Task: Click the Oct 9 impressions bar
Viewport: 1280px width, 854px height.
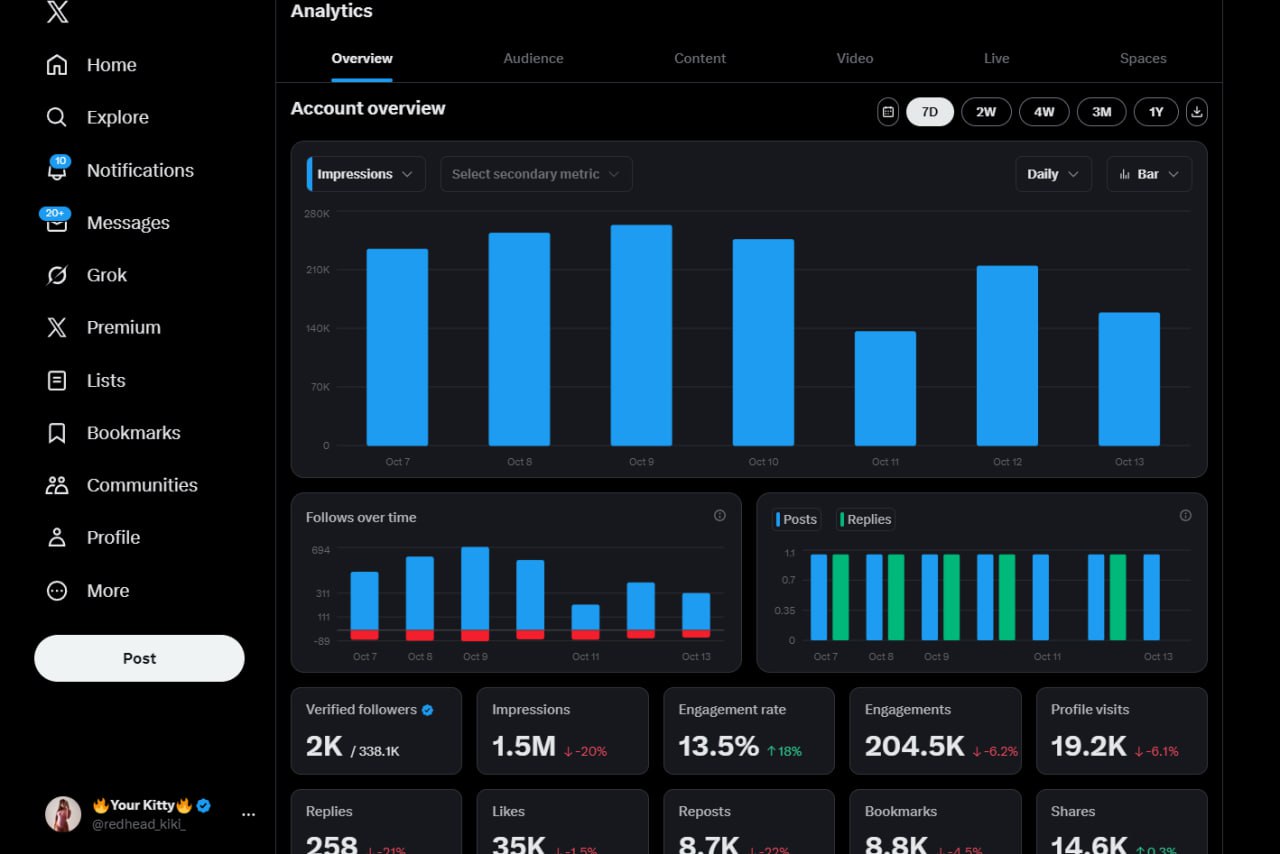Action: point(641,335)
